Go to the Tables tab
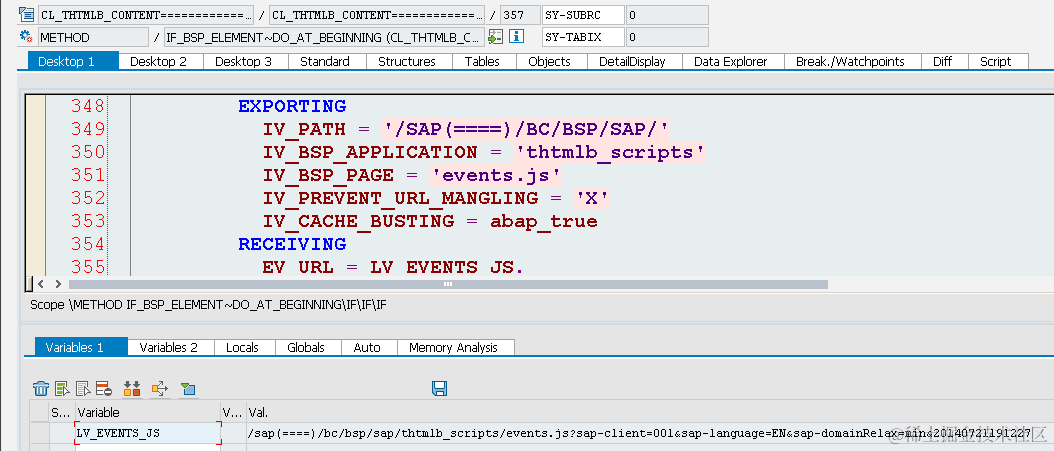The image size is (1054, 451). 482,61
